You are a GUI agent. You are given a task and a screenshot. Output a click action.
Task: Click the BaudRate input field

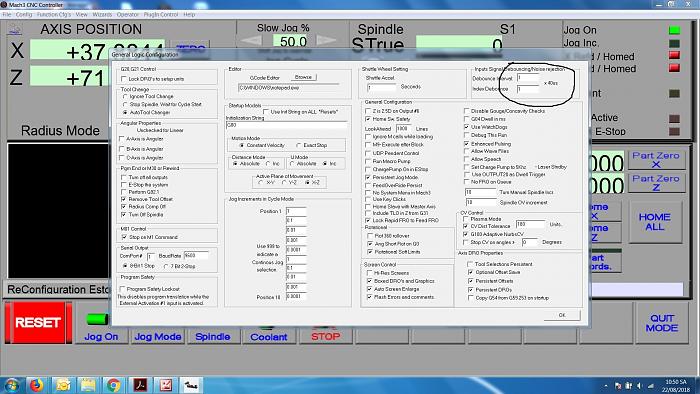click(x=196, y=256)
